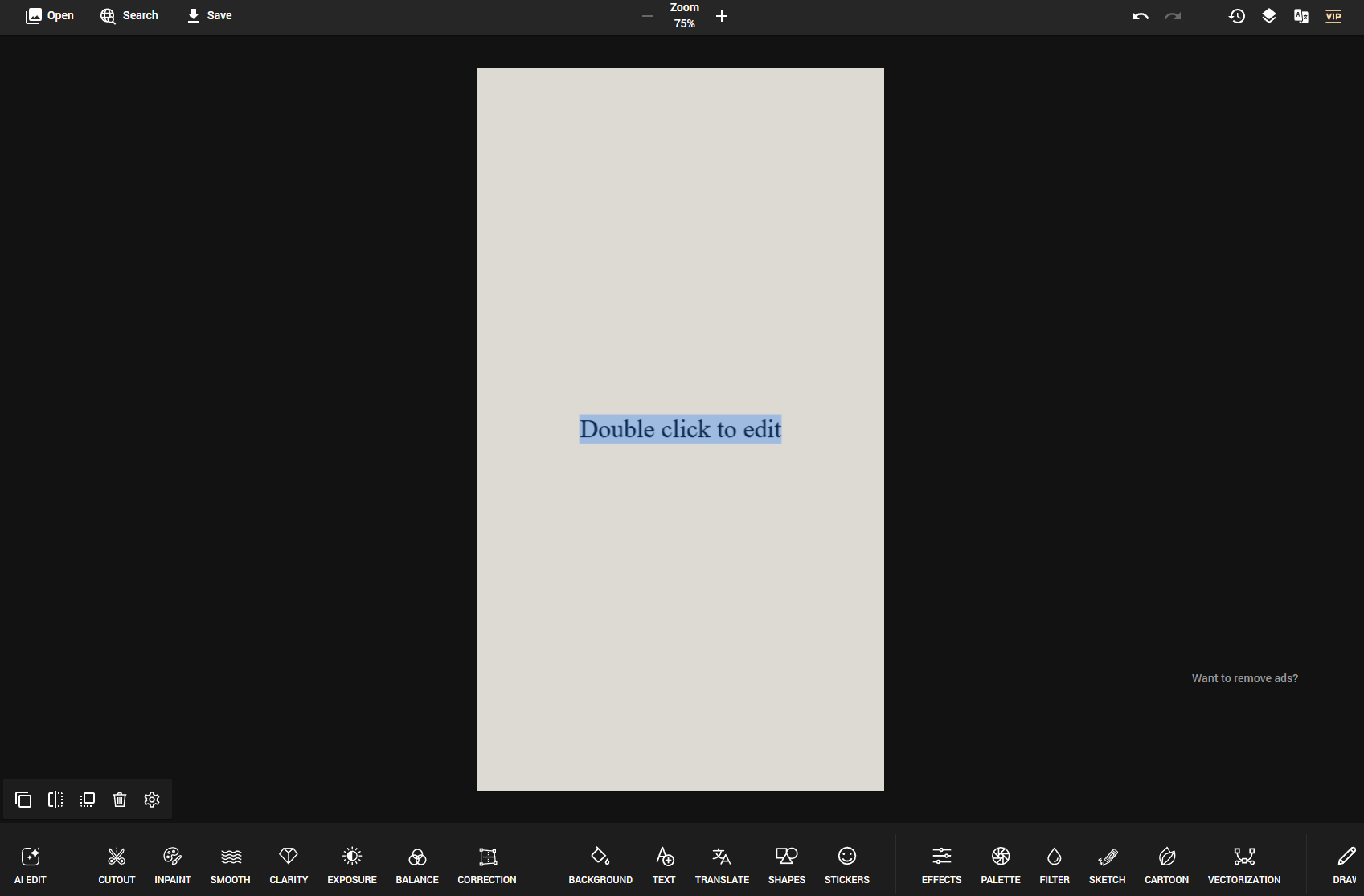
Task: Open the Vectorization tool
Action: tap(1244, 865)
